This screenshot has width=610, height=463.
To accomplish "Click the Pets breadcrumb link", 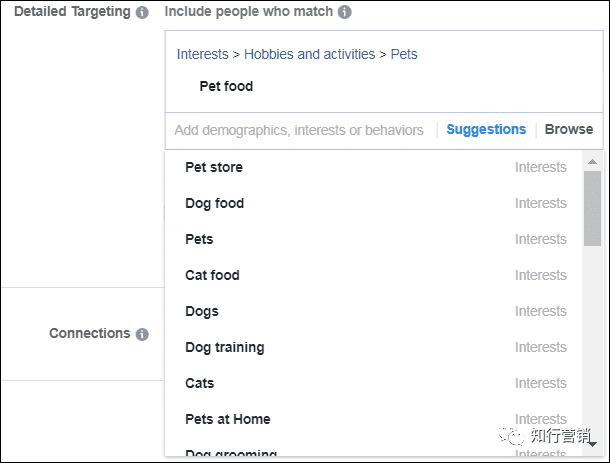I will (403, 54).
